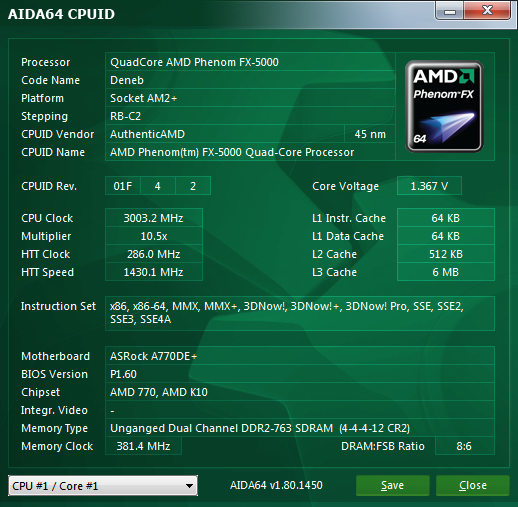Minimize the AIDA64 CPUID window

[x=450, y=11]
